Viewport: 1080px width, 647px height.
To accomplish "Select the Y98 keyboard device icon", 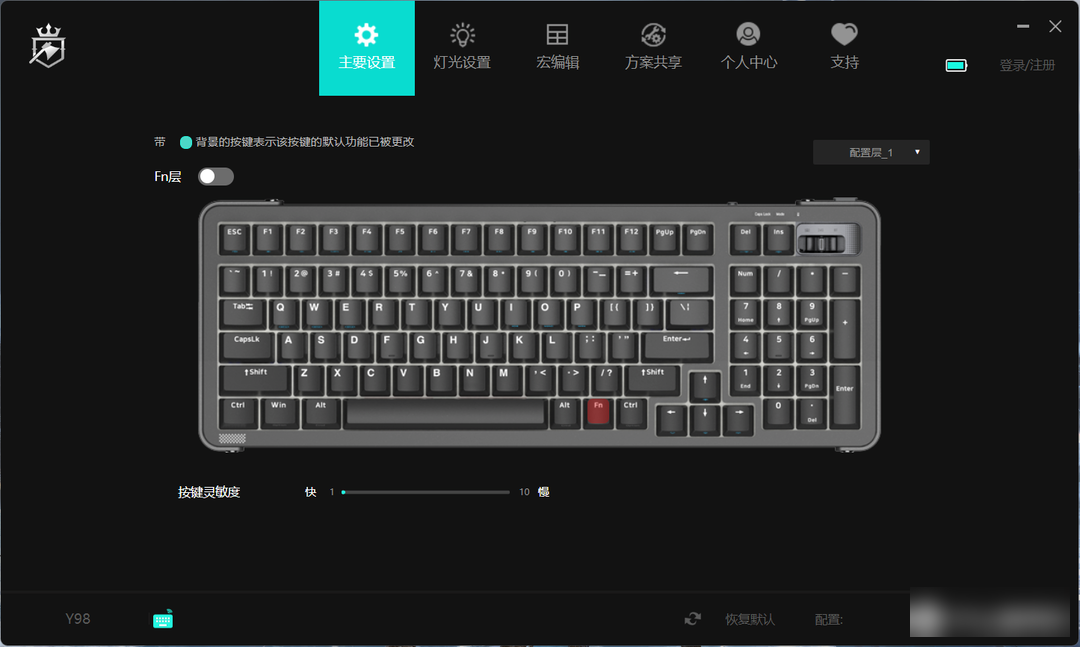I will click(163, 619).
